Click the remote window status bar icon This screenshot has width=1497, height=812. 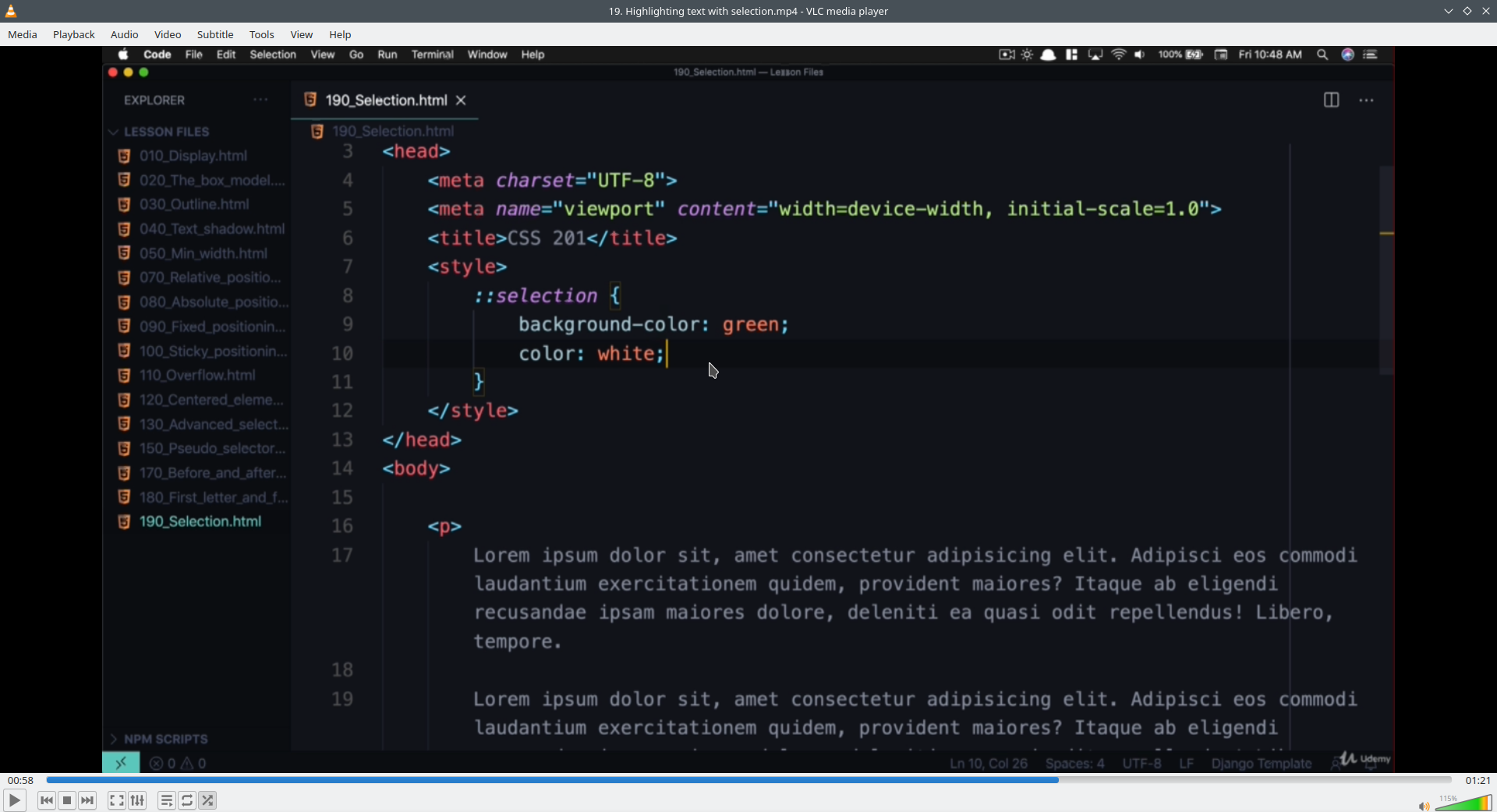click(x=121, y=763)
